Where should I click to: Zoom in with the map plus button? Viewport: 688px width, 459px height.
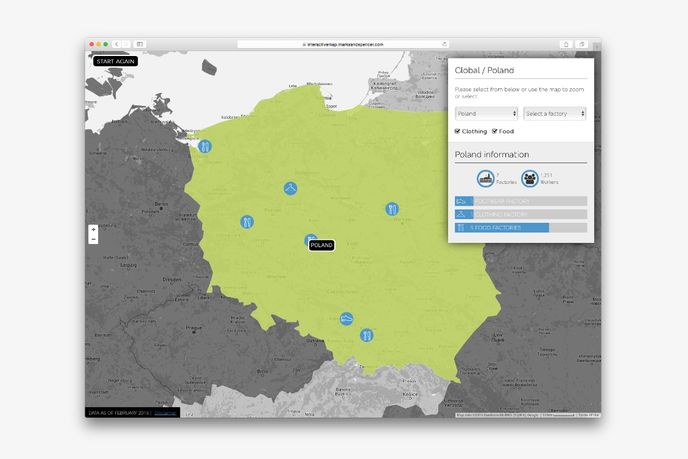pos(93,229)
